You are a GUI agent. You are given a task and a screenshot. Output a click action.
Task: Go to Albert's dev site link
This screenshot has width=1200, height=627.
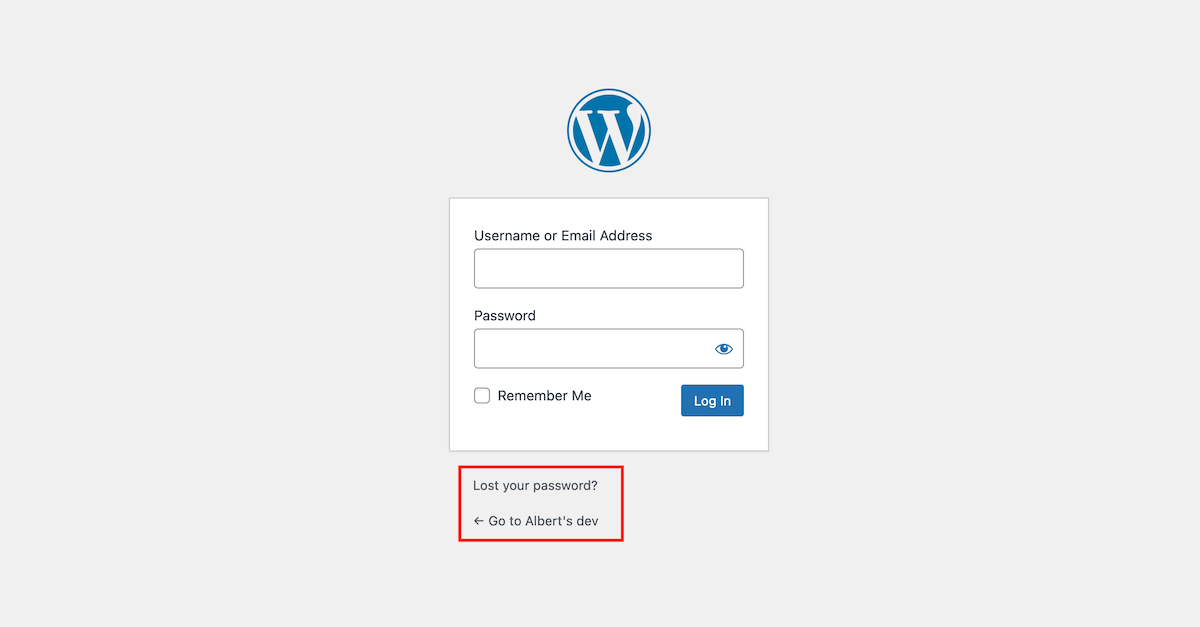(543, 521)
